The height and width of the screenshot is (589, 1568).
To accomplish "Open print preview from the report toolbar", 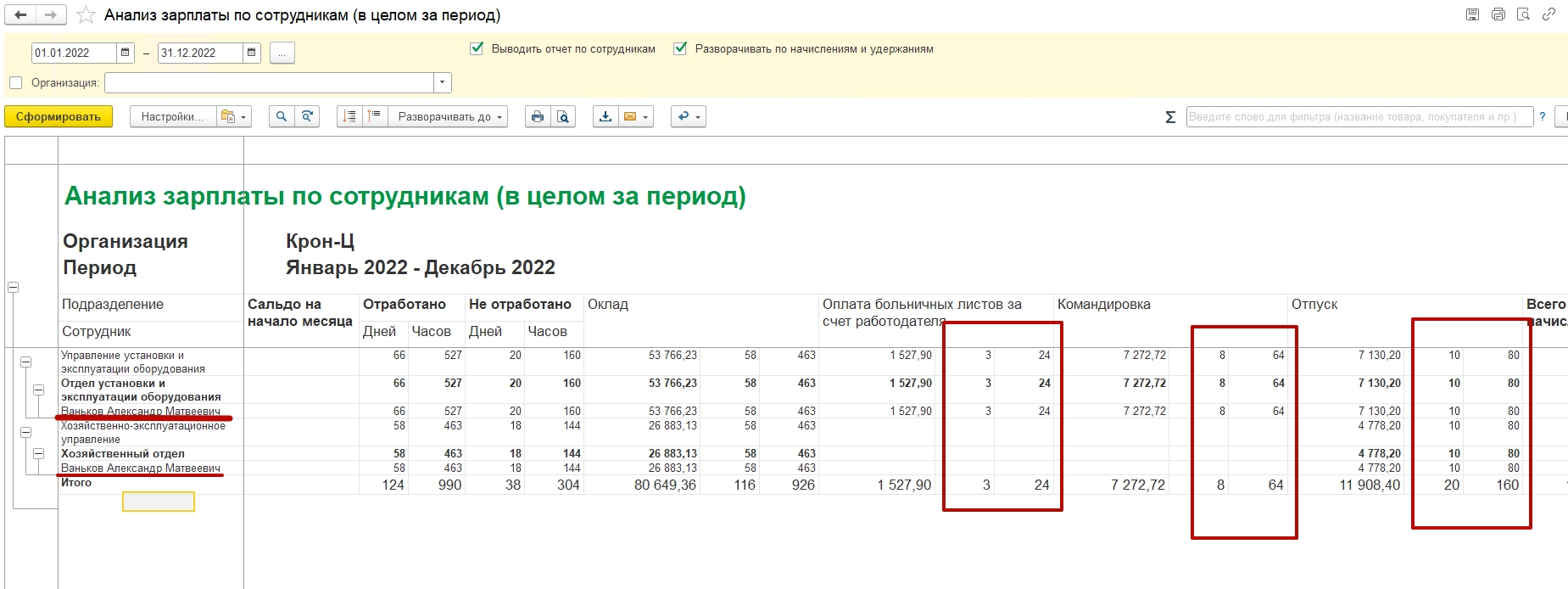I will click(563, 117).
